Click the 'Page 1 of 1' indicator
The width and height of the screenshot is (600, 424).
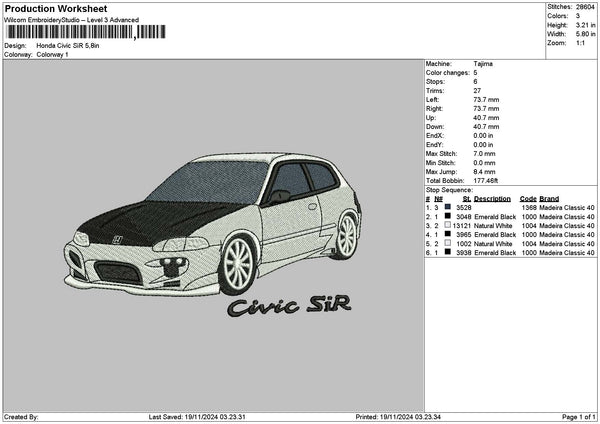(579, 417)
